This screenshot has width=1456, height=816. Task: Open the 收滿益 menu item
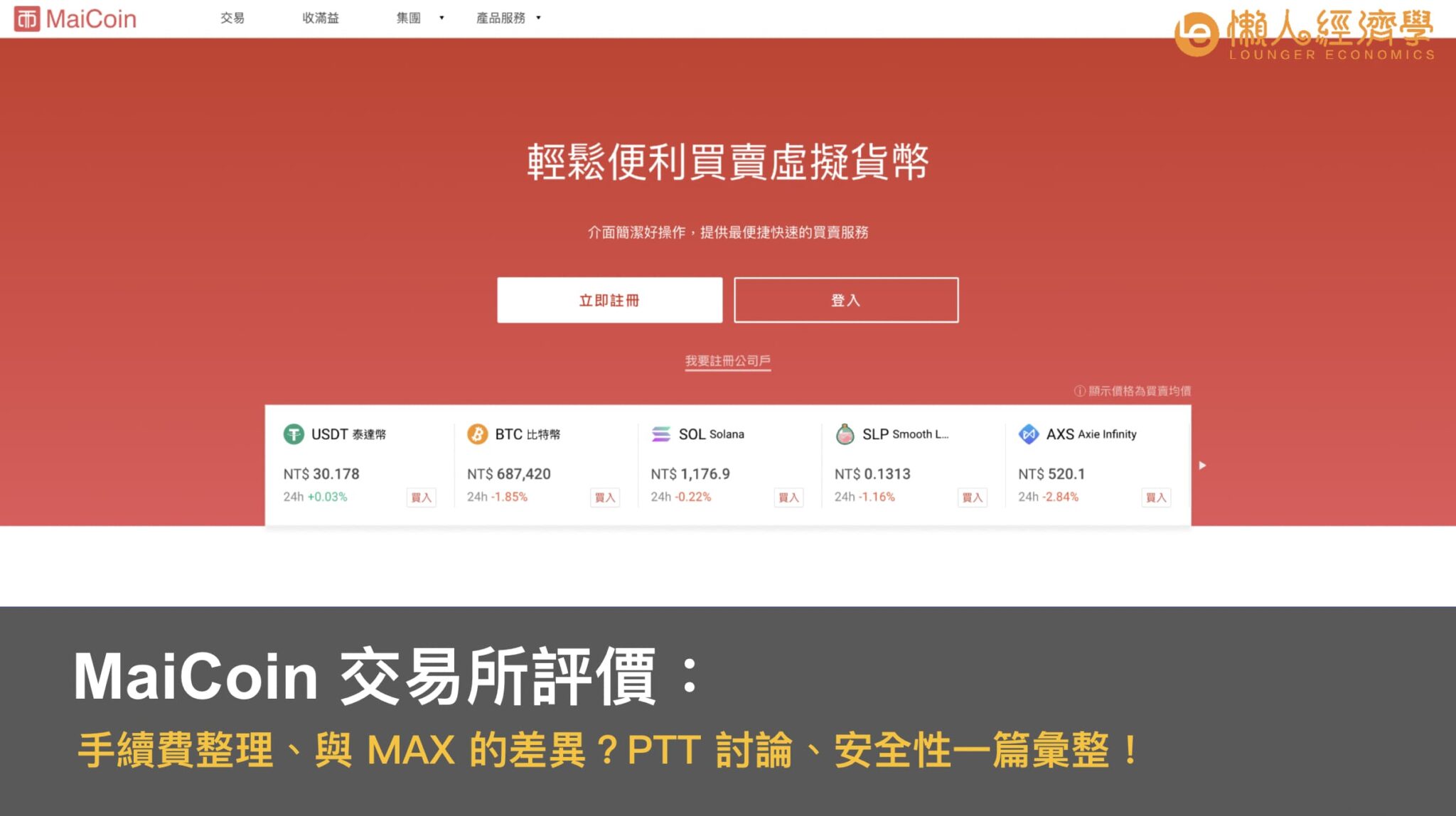[x=321, y=18]
